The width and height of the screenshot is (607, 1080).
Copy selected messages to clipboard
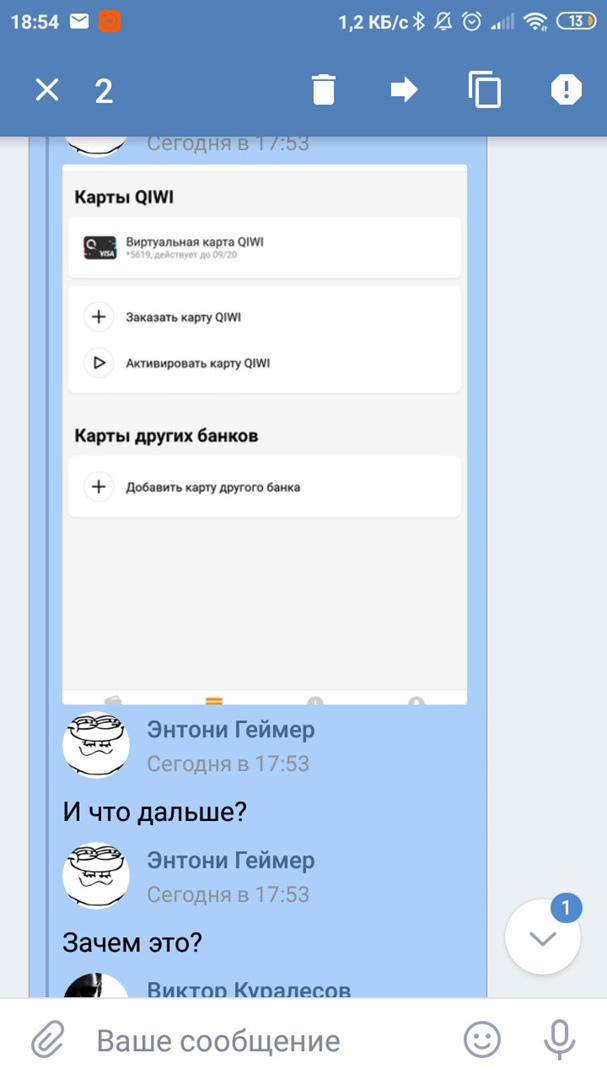(x=484, y=90)
